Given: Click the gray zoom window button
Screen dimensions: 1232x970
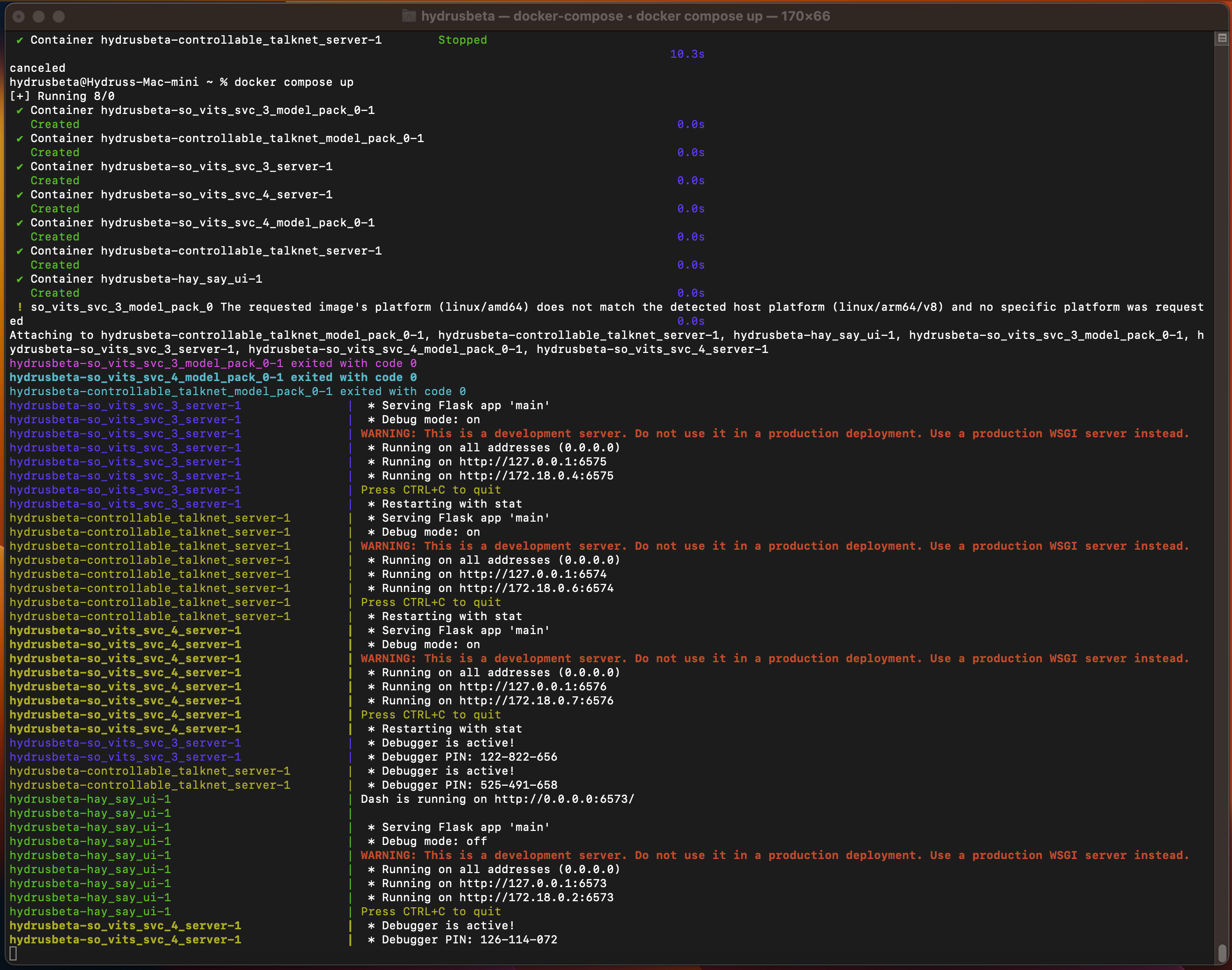Looking at the screenshot, I should (58, 17).
